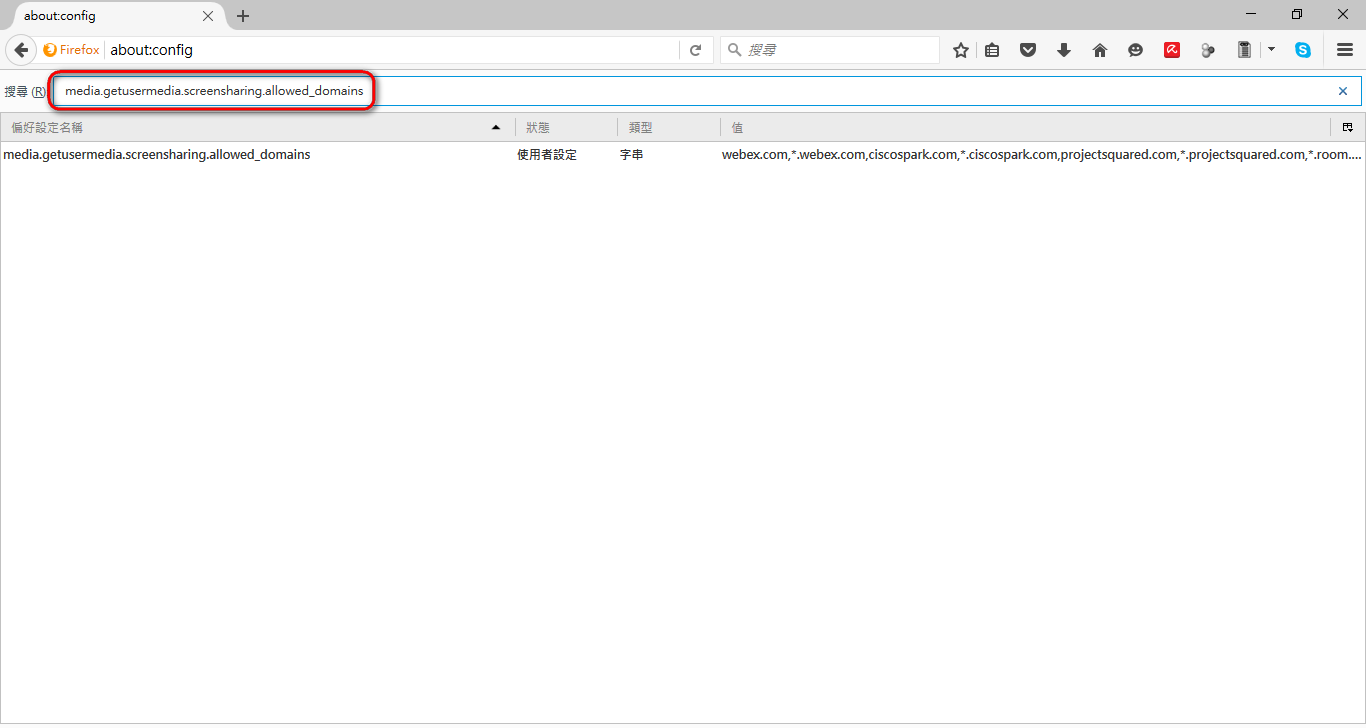Open the Firefox hamburger menu

click(x=1345, y=50)
